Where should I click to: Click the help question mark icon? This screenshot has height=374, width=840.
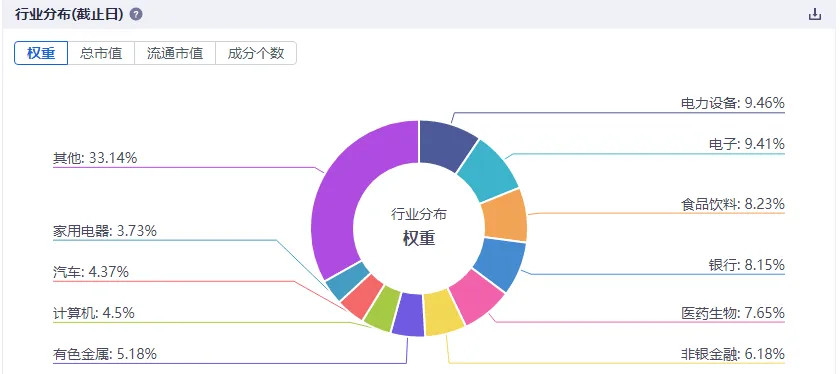tap(136, 14)
